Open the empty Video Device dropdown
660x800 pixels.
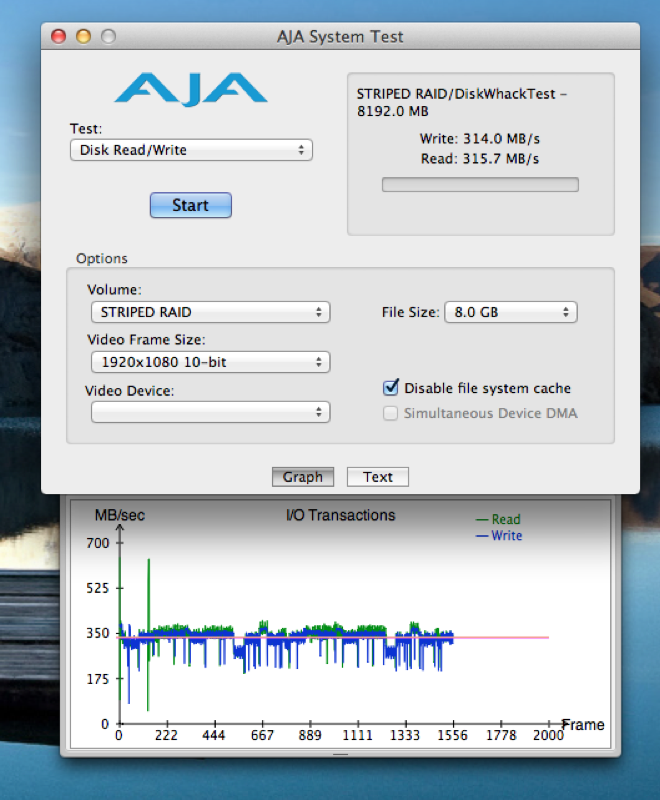pyautogui.click(x=209, y=412)
